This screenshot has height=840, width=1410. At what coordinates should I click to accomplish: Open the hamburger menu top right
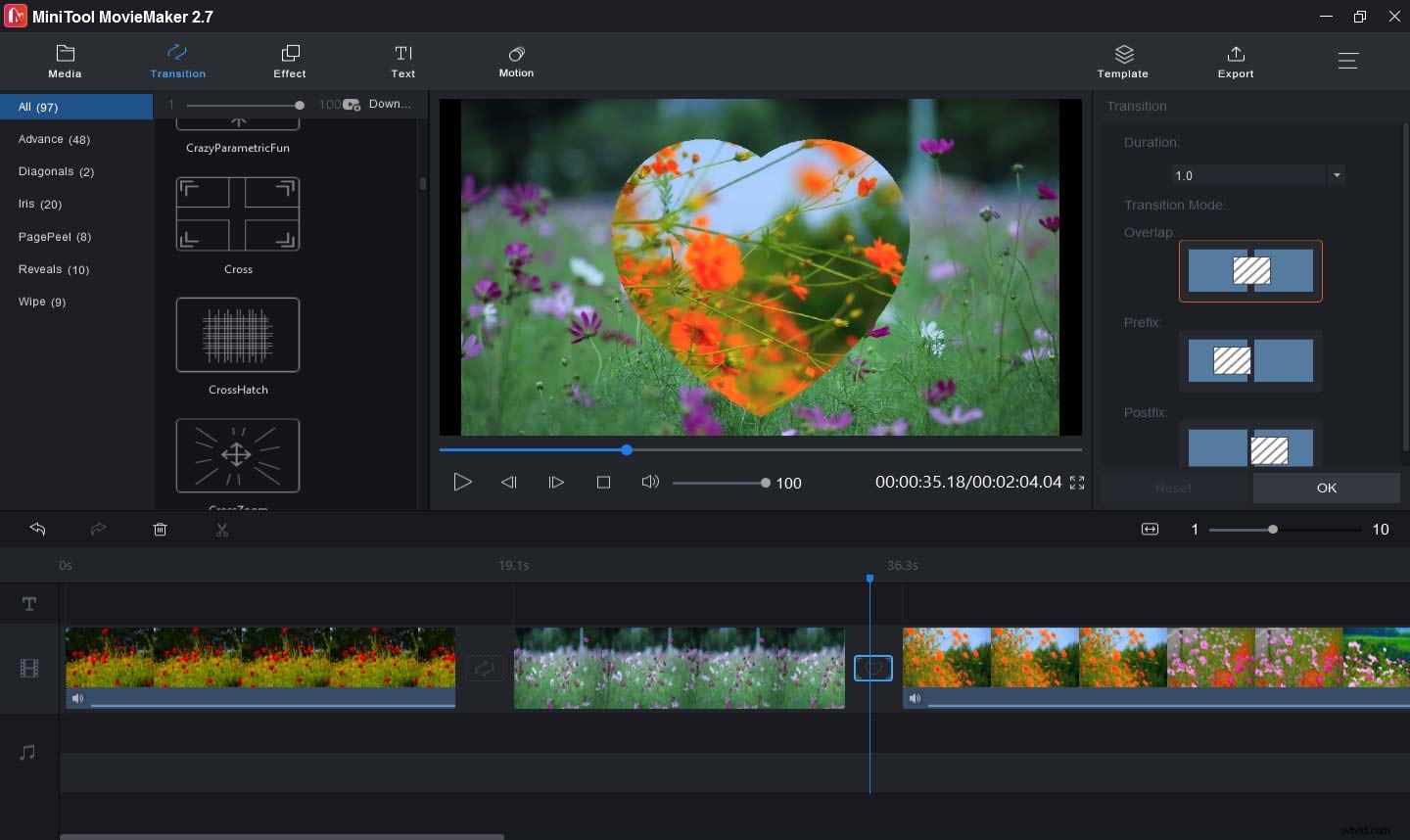pyautogui.click(x=1348, y=61)
